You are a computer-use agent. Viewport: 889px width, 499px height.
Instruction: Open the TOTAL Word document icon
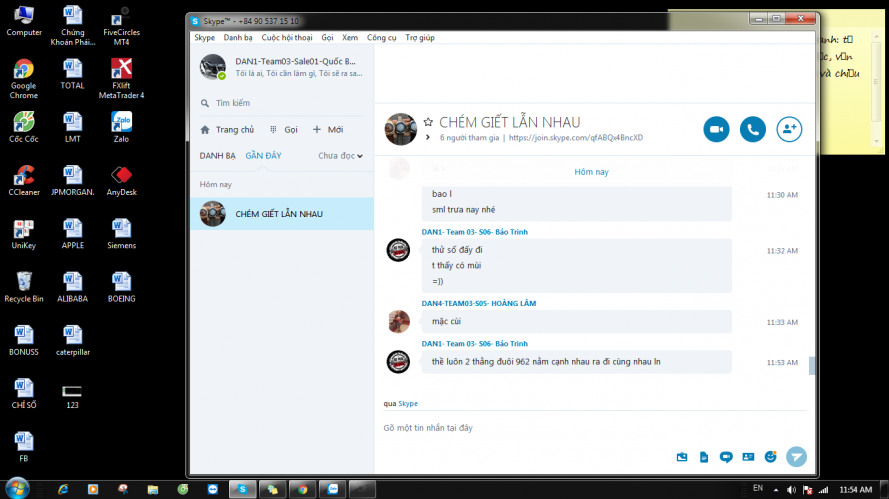[73, 74]
